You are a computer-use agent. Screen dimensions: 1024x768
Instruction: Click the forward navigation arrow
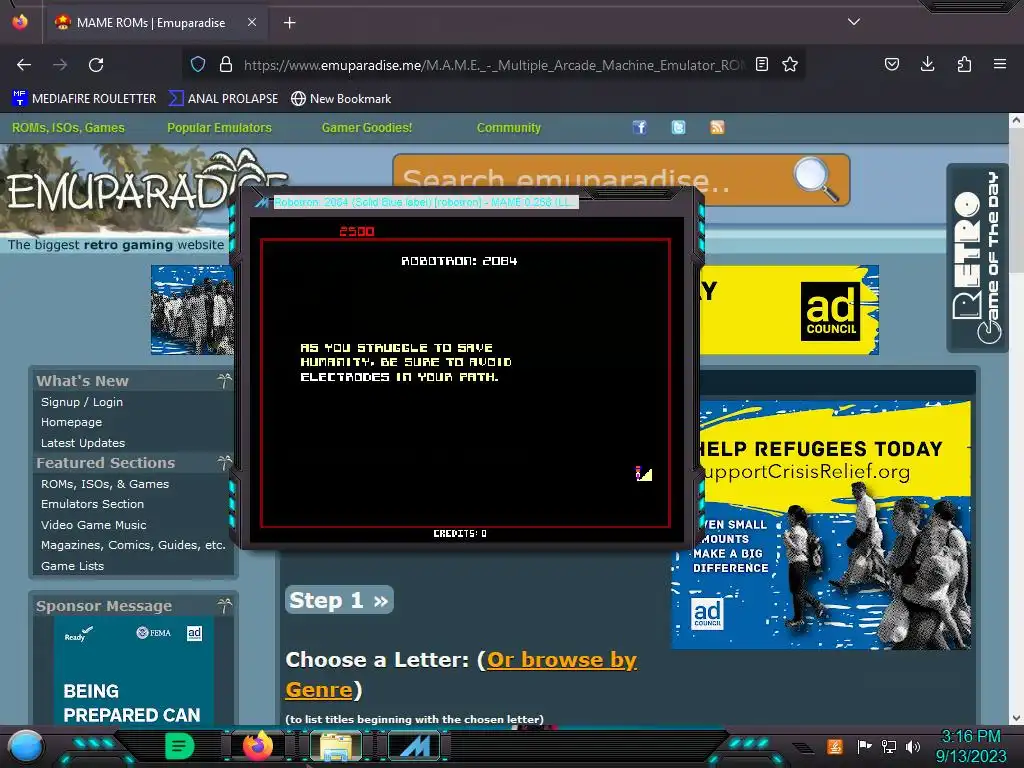click(x=60, y=65)
